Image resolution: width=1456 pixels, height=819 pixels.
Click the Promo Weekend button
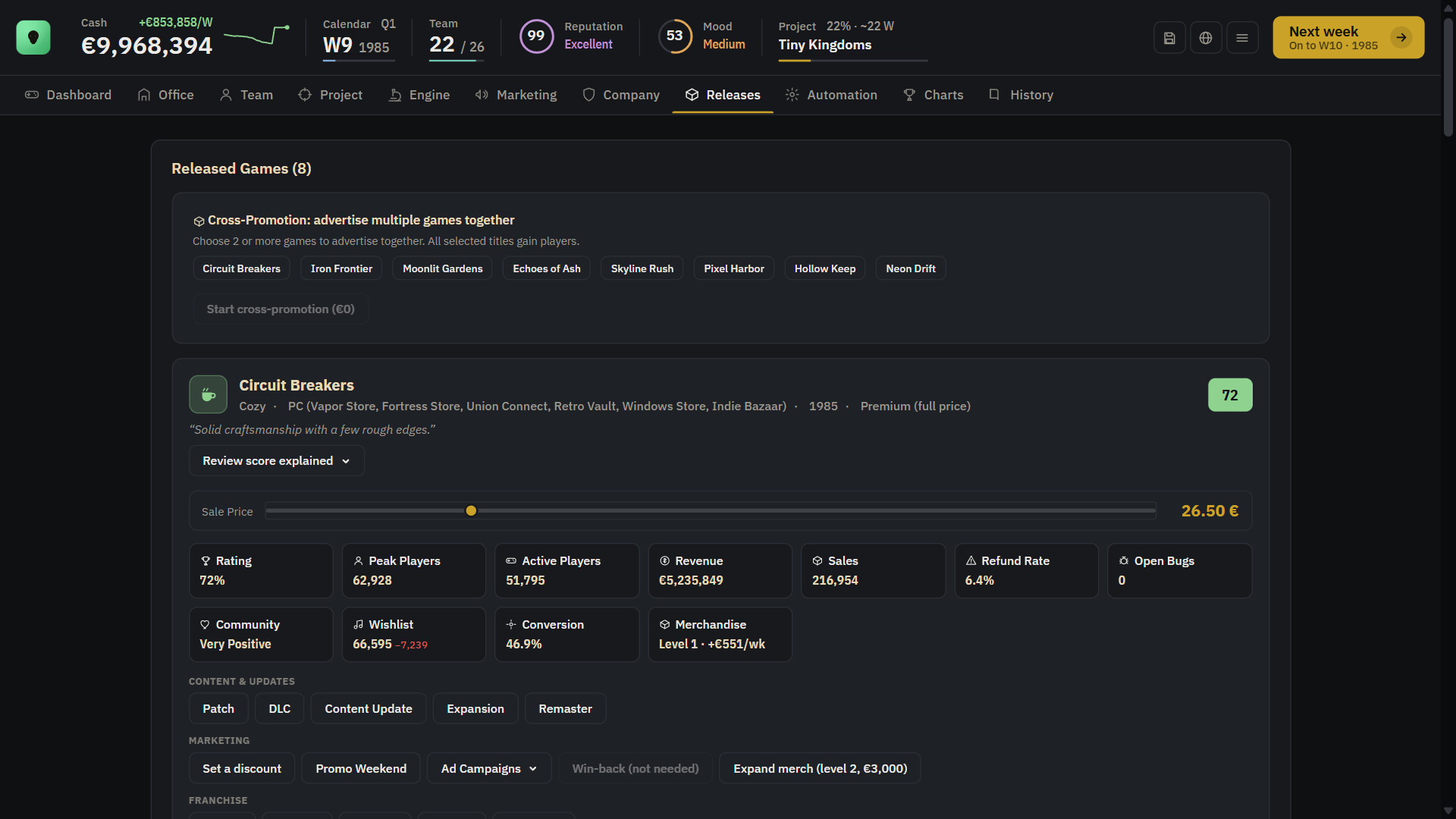pos(361,769)
